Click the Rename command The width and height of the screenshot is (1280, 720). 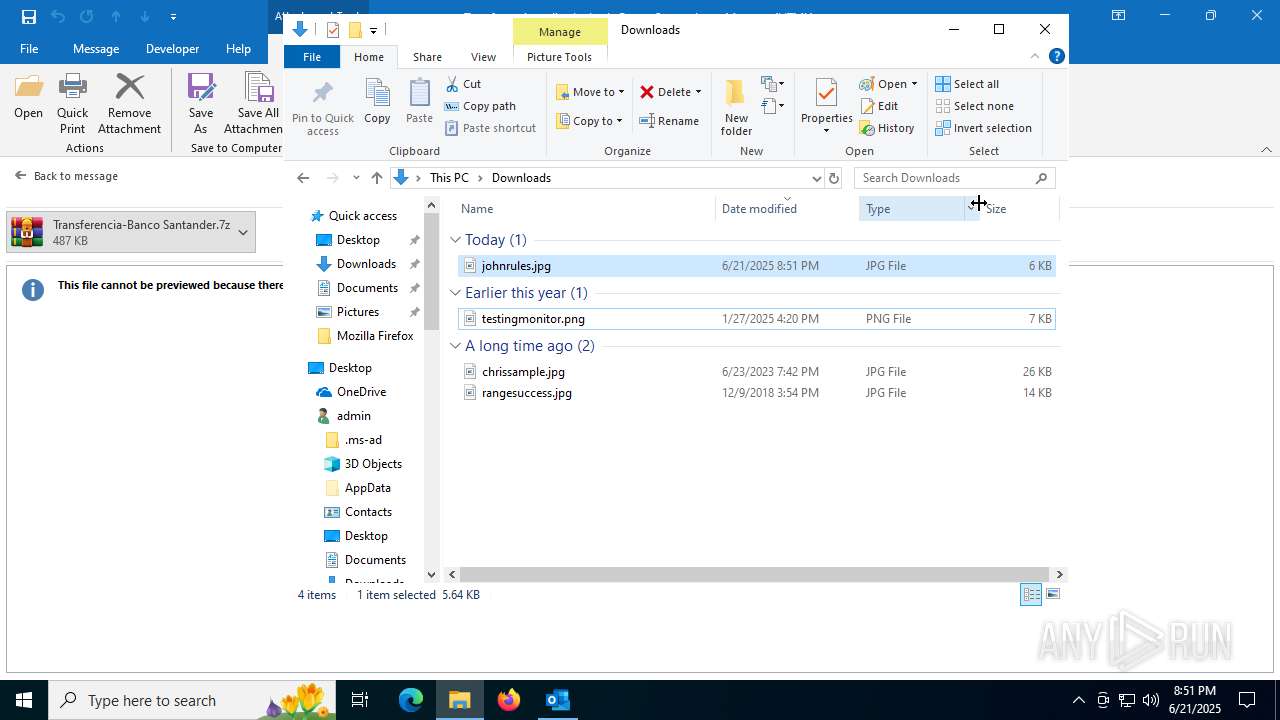pos(669,121)
